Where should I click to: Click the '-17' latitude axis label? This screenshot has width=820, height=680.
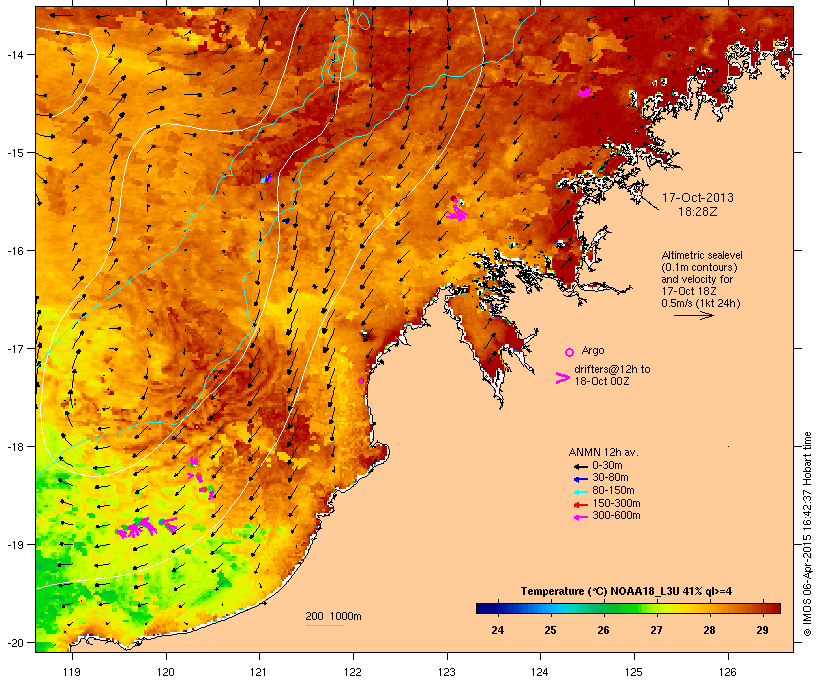(14, 349)
